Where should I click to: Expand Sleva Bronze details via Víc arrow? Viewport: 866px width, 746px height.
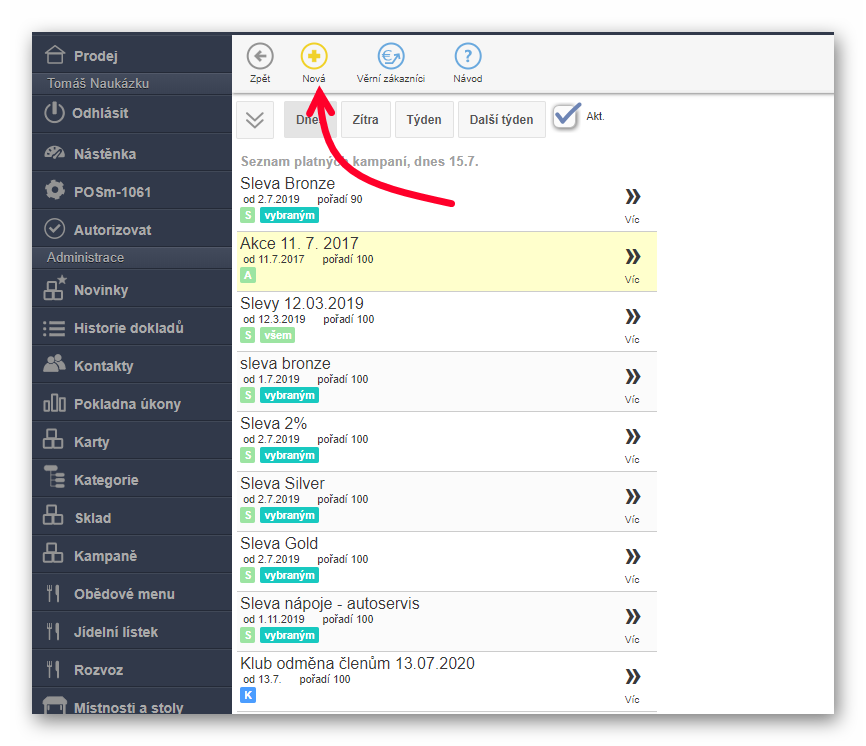click(632, 197)
